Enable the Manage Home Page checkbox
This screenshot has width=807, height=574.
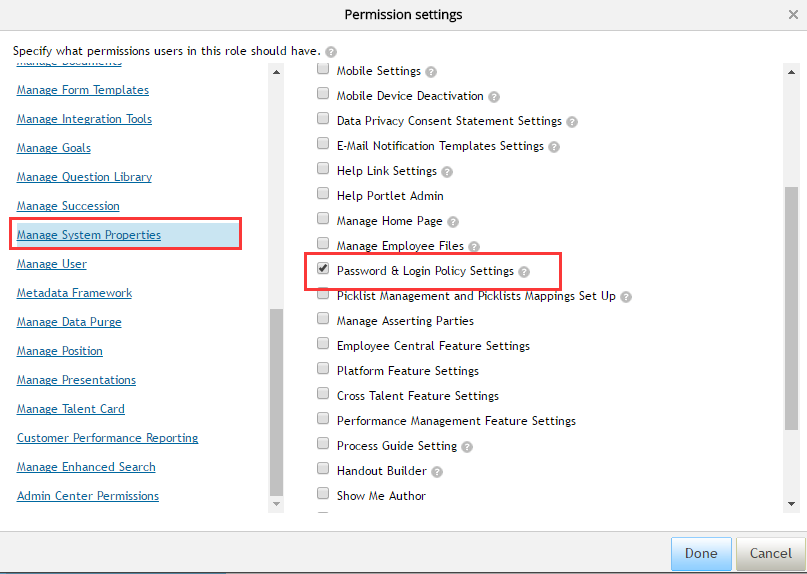click(x=323, y=218)
